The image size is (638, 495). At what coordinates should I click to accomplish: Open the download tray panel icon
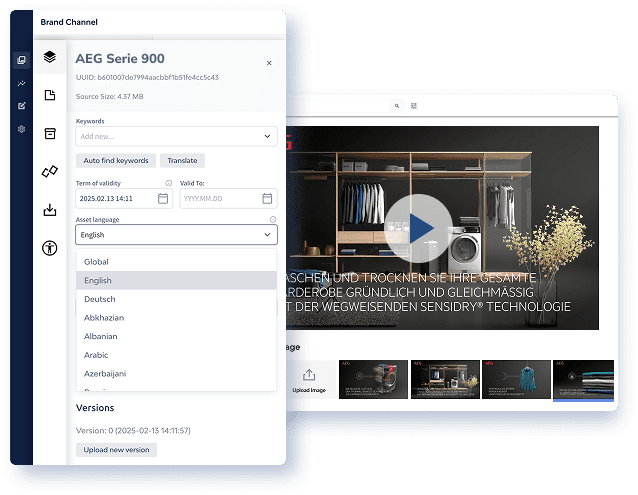tap(50, 209)
